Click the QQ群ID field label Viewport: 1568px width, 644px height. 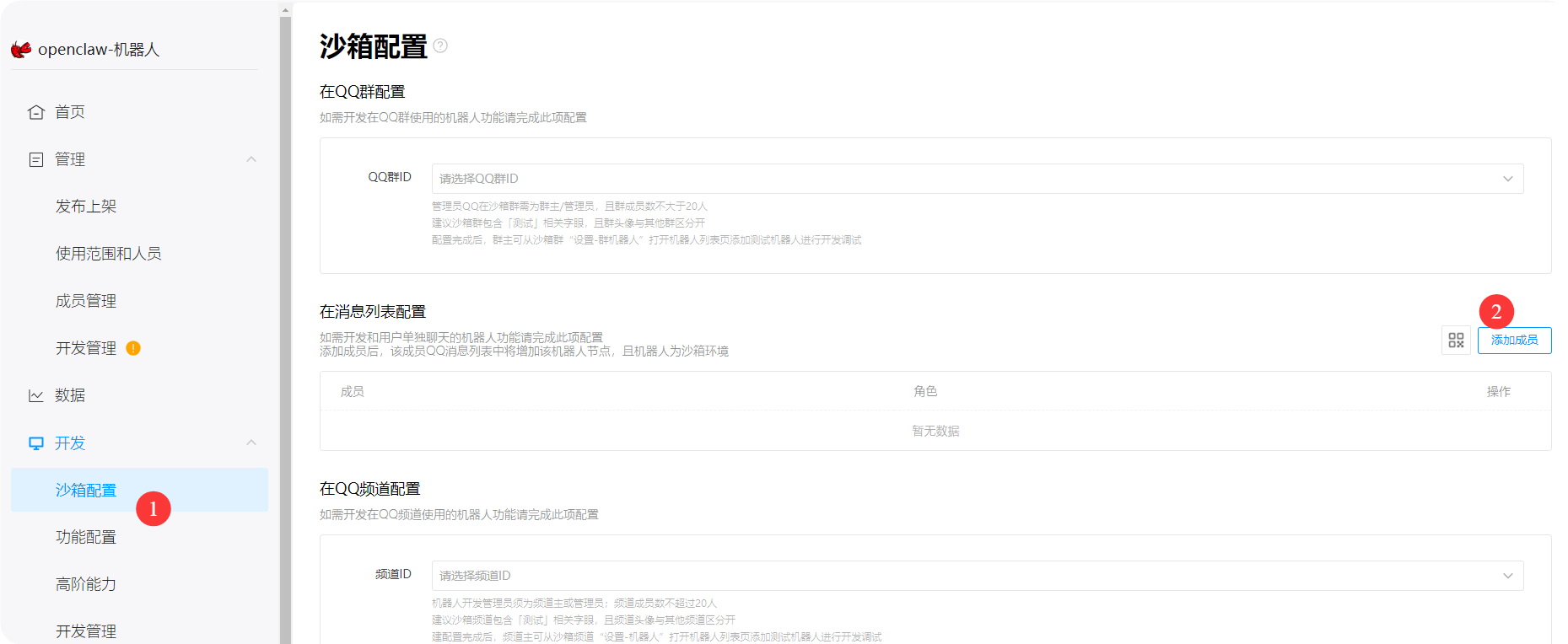pos(390,177)
